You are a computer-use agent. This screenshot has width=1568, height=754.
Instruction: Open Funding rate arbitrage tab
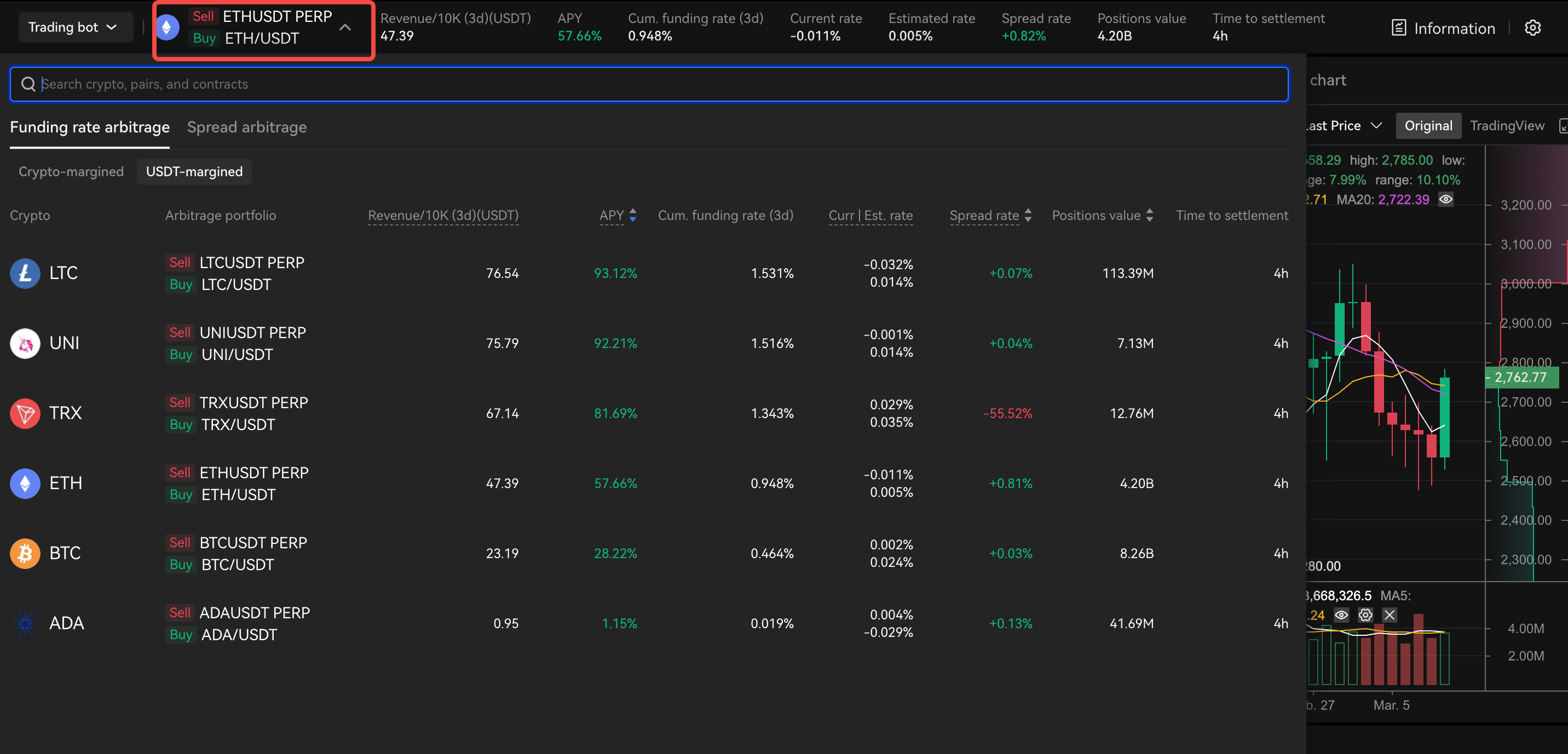[89, 127]
